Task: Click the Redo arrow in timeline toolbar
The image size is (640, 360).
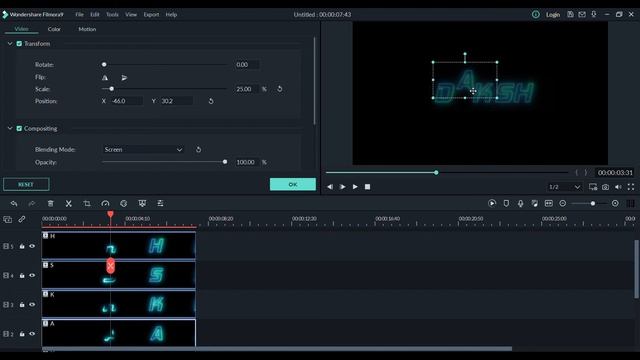Action: [32, 203]
